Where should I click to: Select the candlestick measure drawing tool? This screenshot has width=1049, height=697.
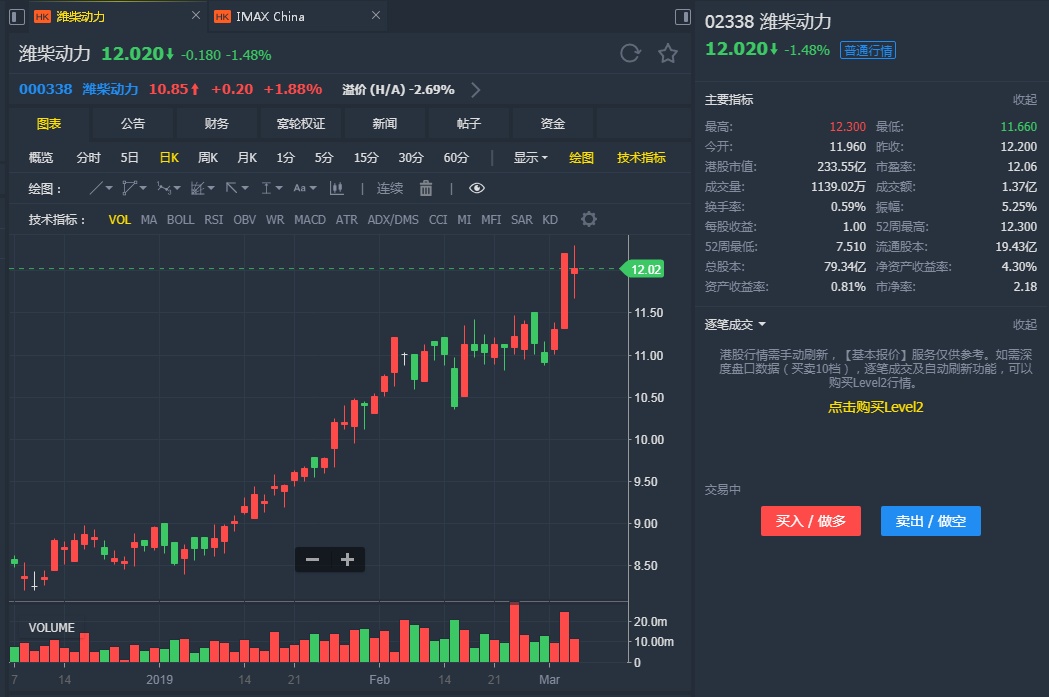[336, 188]
